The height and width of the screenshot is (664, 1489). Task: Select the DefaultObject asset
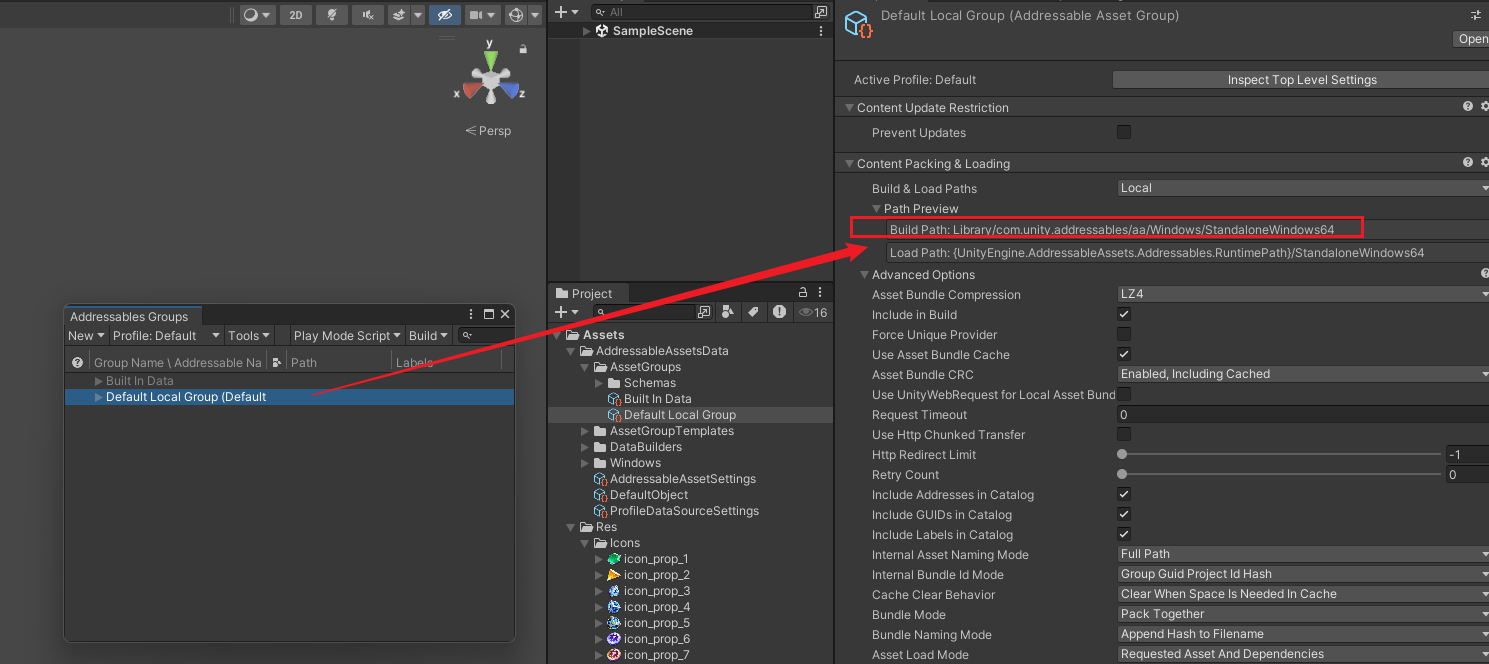pos(641,495)
